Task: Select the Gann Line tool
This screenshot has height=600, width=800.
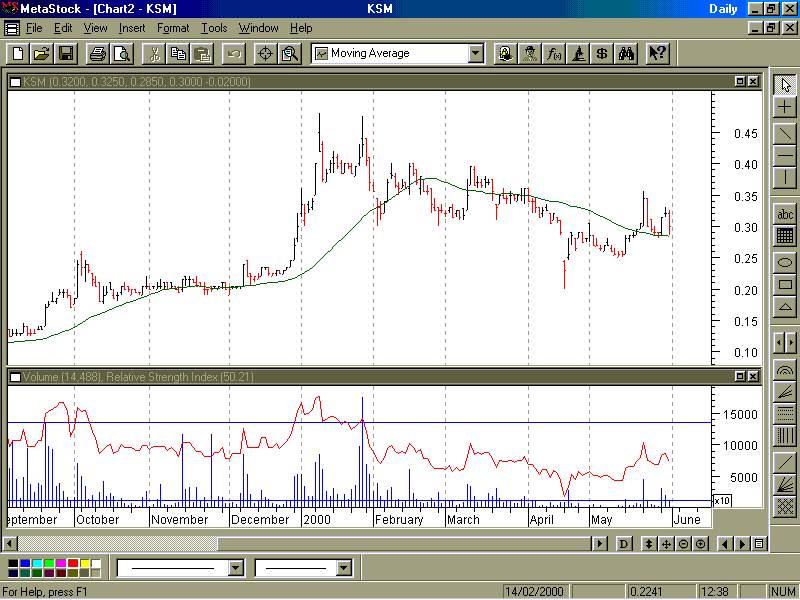Action: (x=785, y=462)
